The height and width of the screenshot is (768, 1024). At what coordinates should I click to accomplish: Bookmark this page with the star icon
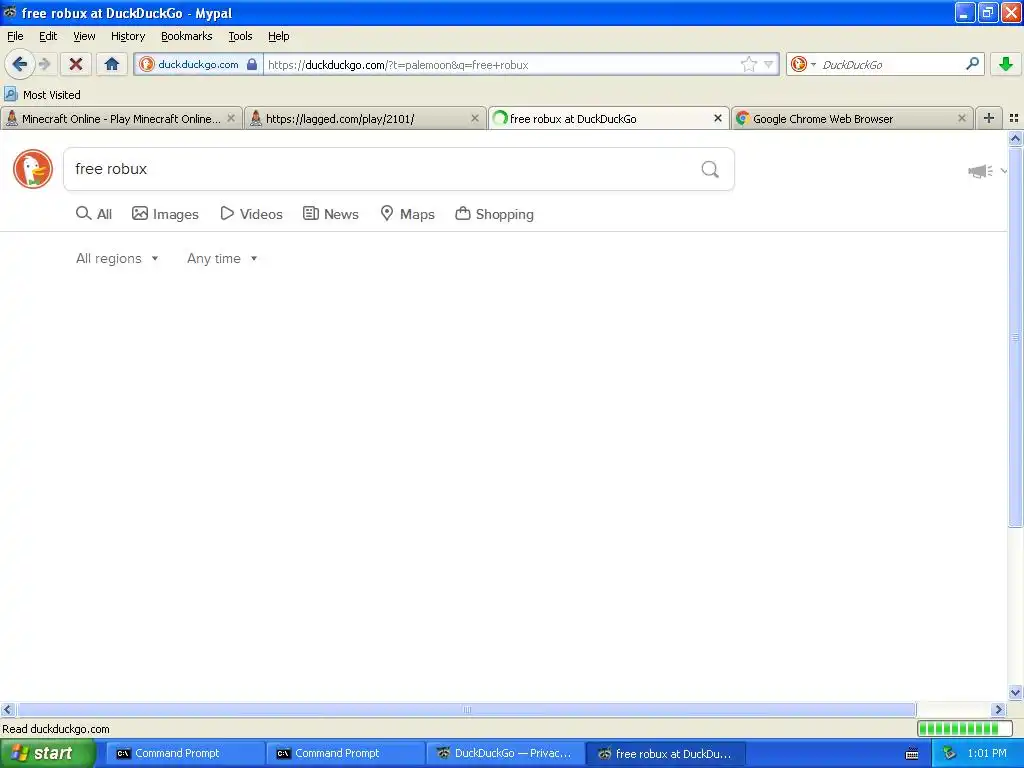[748, 64]
